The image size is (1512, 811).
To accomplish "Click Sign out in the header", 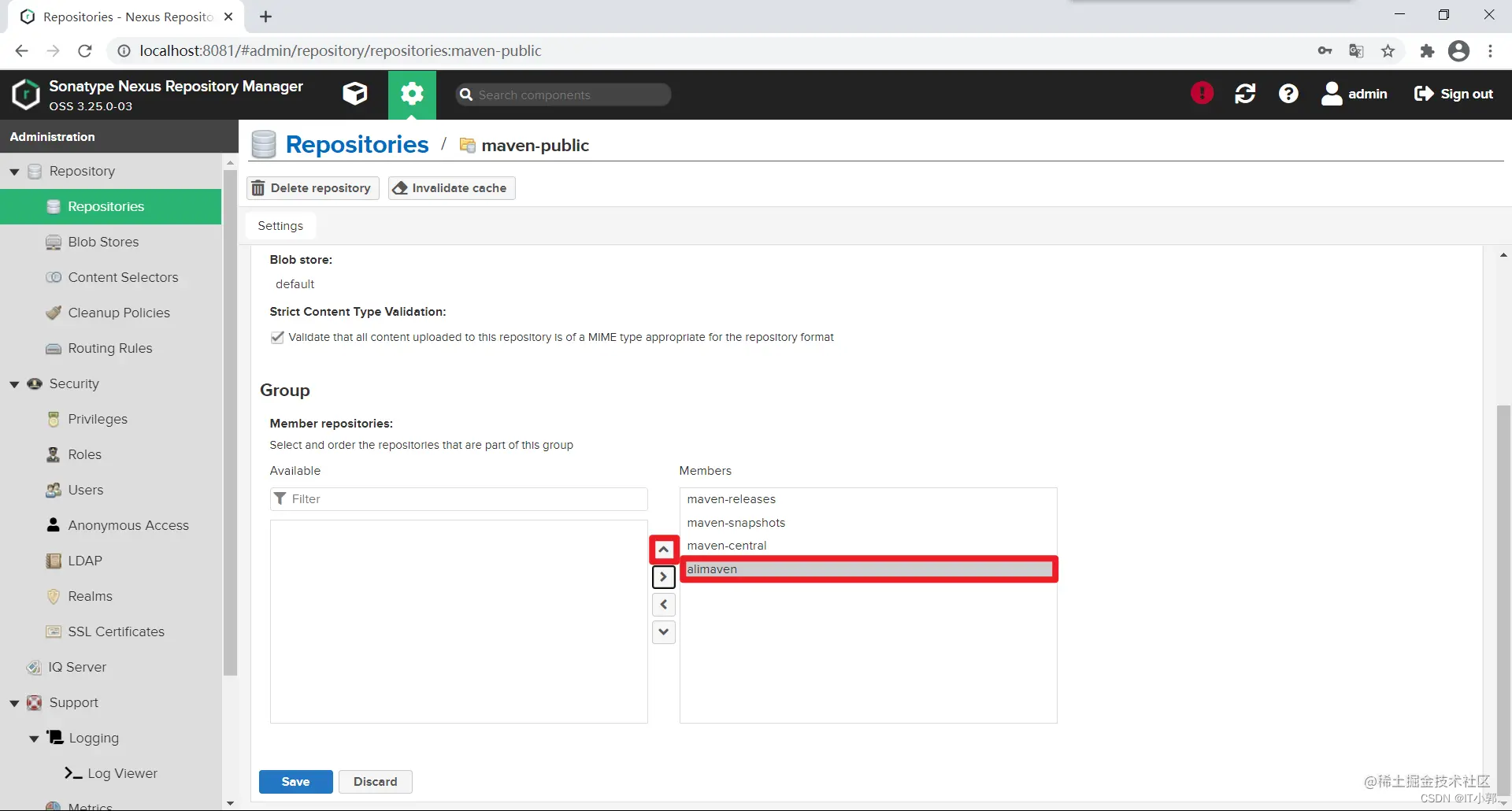I will tap(1454, 94).
